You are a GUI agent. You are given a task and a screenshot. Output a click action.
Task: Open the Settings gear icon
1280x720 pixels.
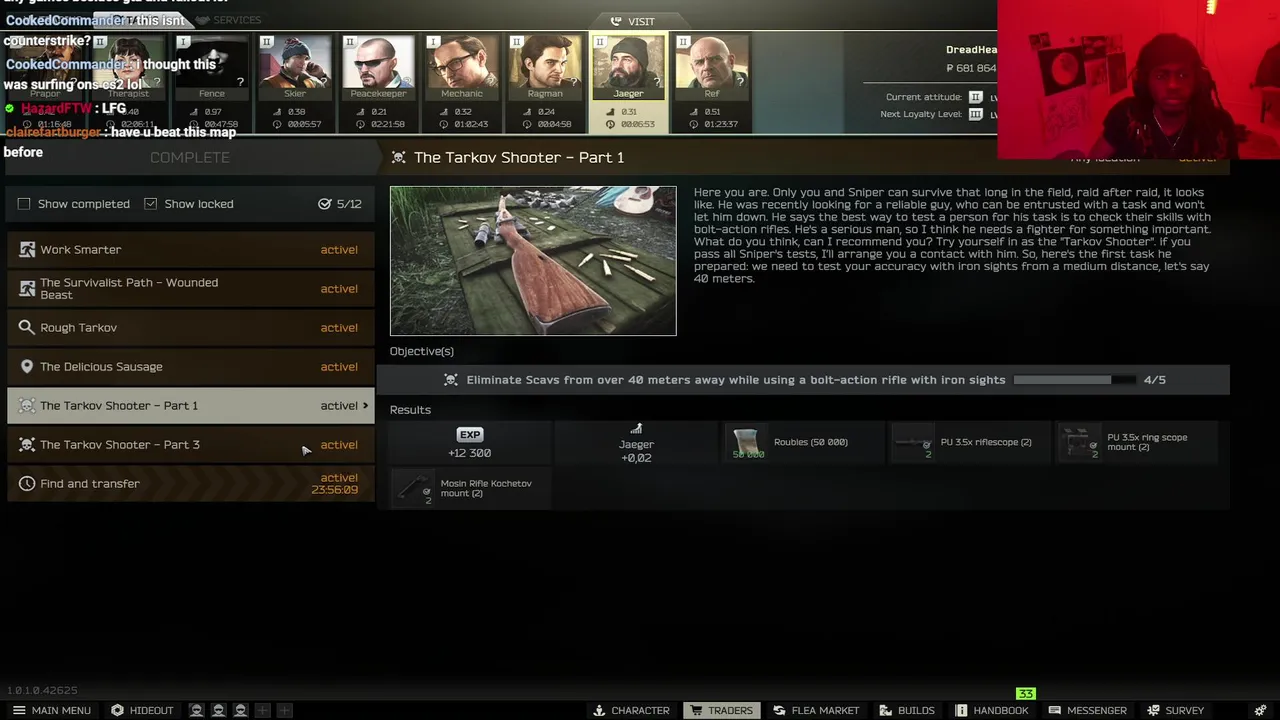1260,710
